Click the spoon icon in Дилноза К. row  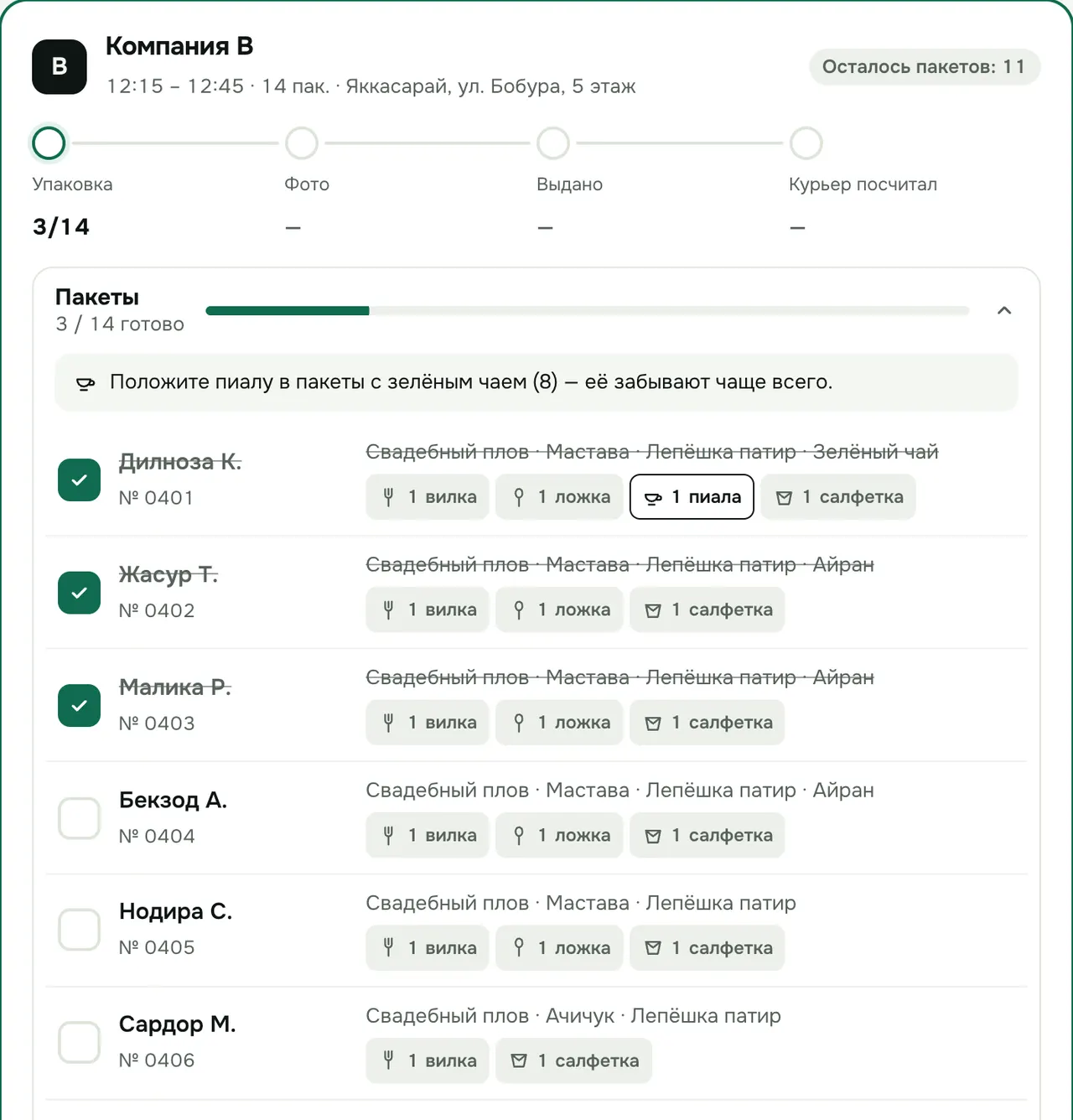click(x=519, y=497)
